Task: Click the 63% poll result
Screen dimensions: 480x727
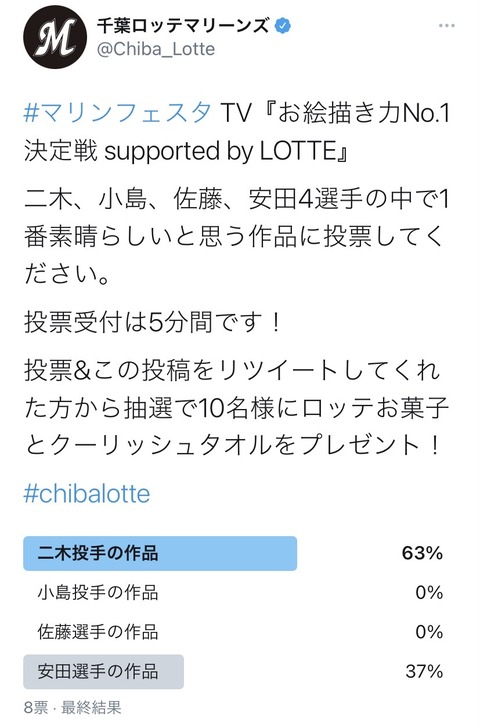Action: pyautogui.click(x=422, y=553)
